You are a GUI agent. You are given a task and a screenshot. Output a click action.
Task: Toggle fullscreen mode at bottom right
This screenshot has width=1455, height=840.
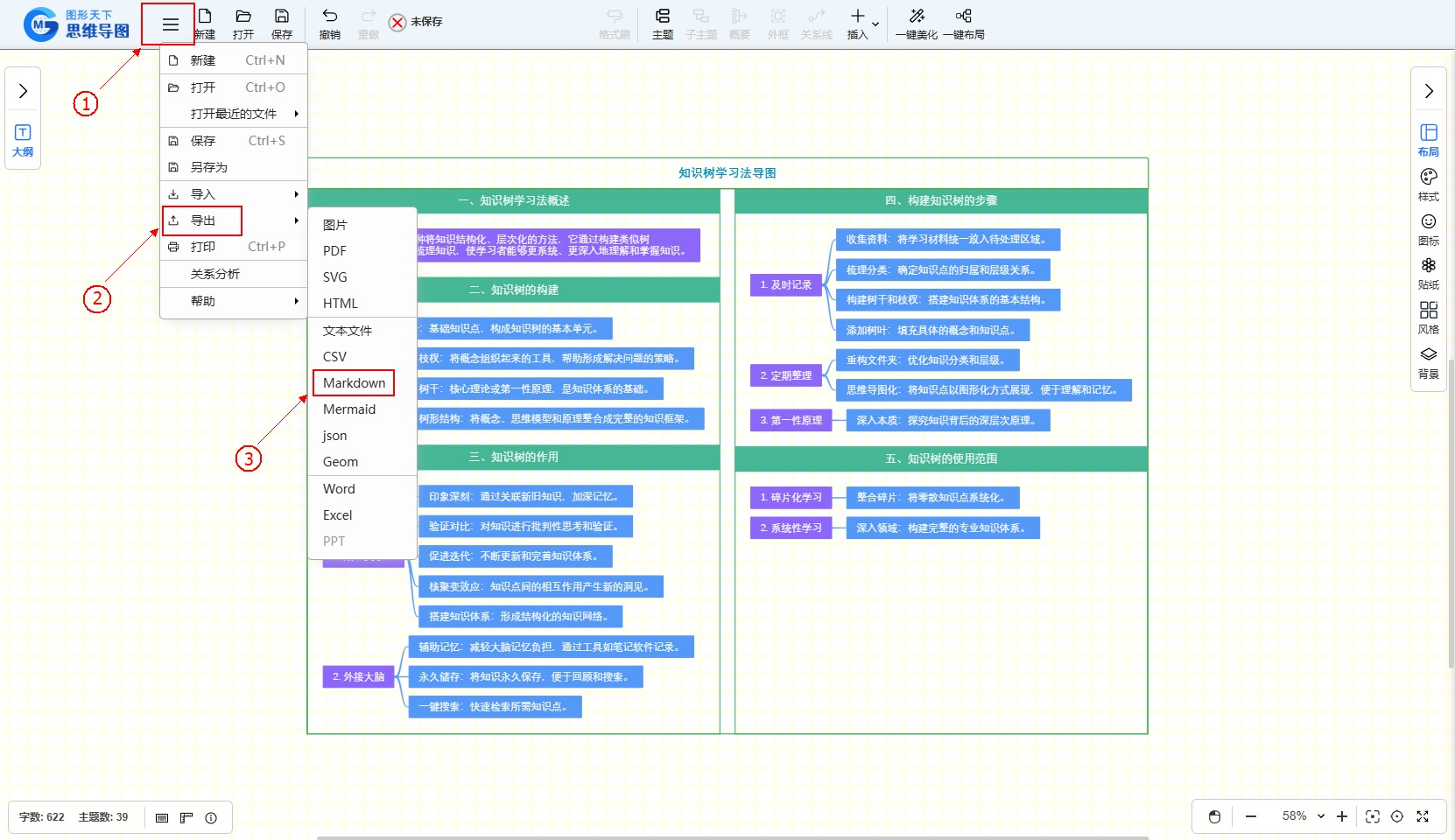tap(1423, 816)
